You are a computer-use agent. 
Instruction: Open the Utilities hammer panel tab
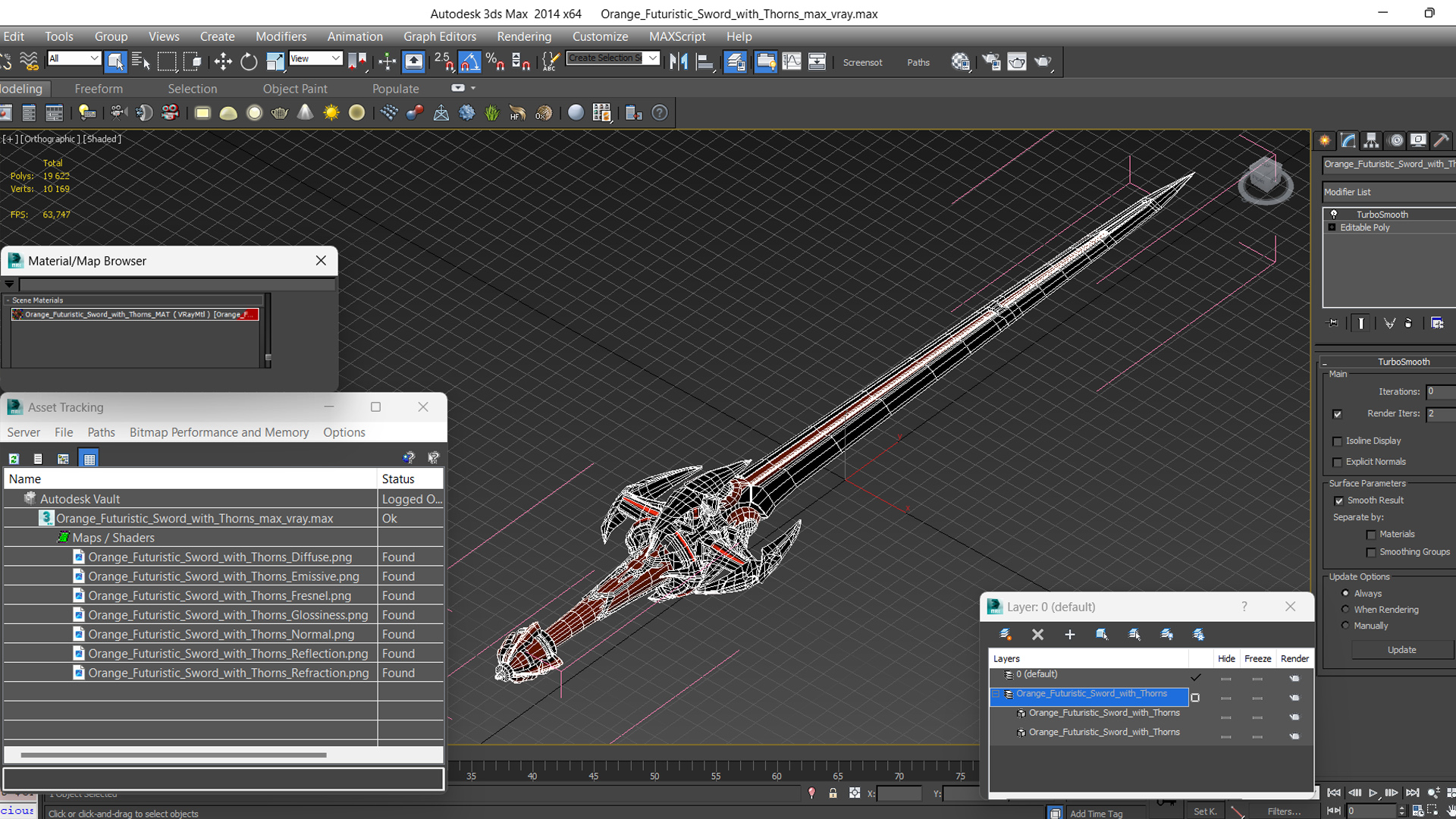[1442, 140]
